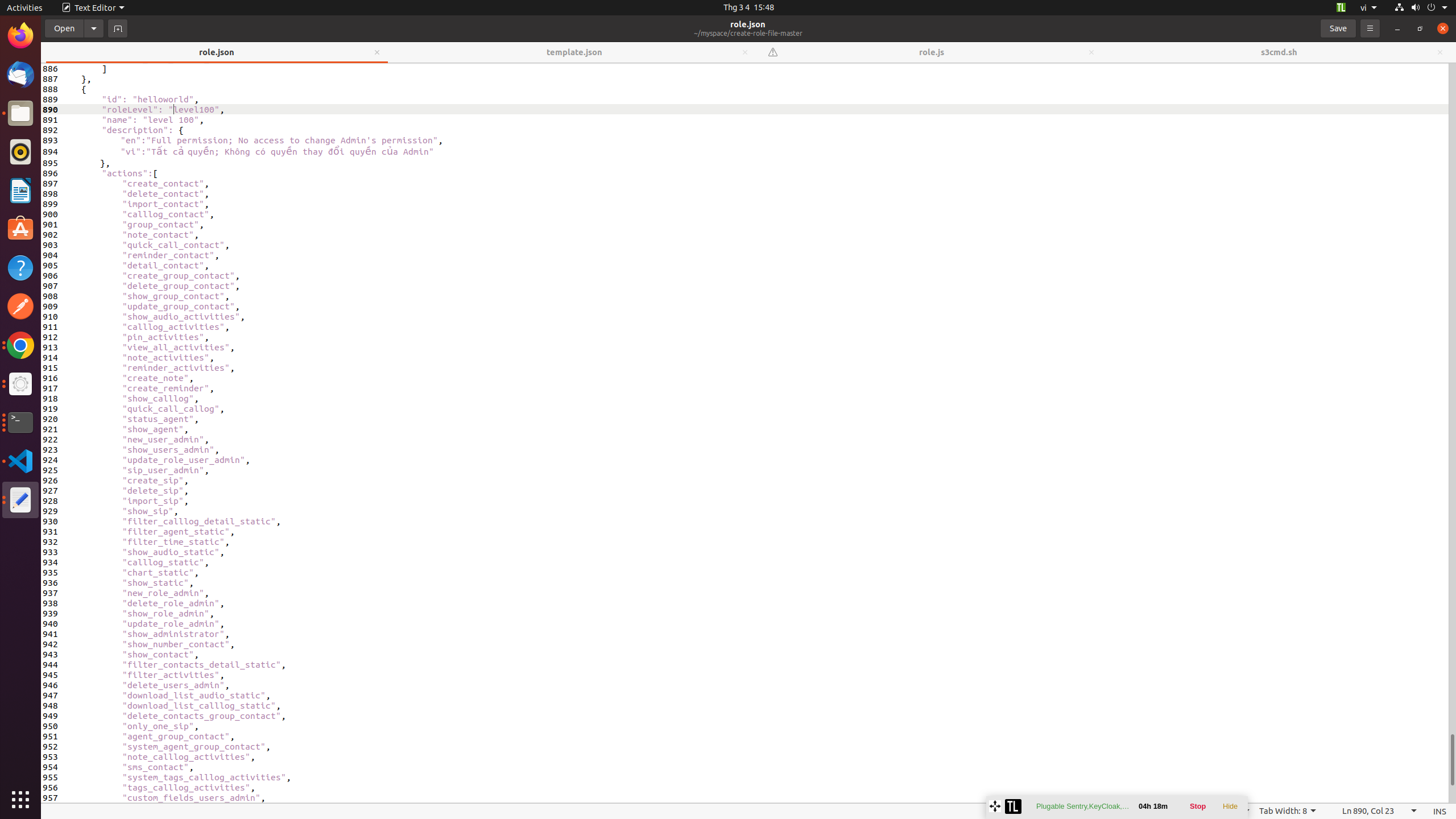Hide the time tracker widget
This screenshot has width=1456, height=819.
coord(1230,806)
